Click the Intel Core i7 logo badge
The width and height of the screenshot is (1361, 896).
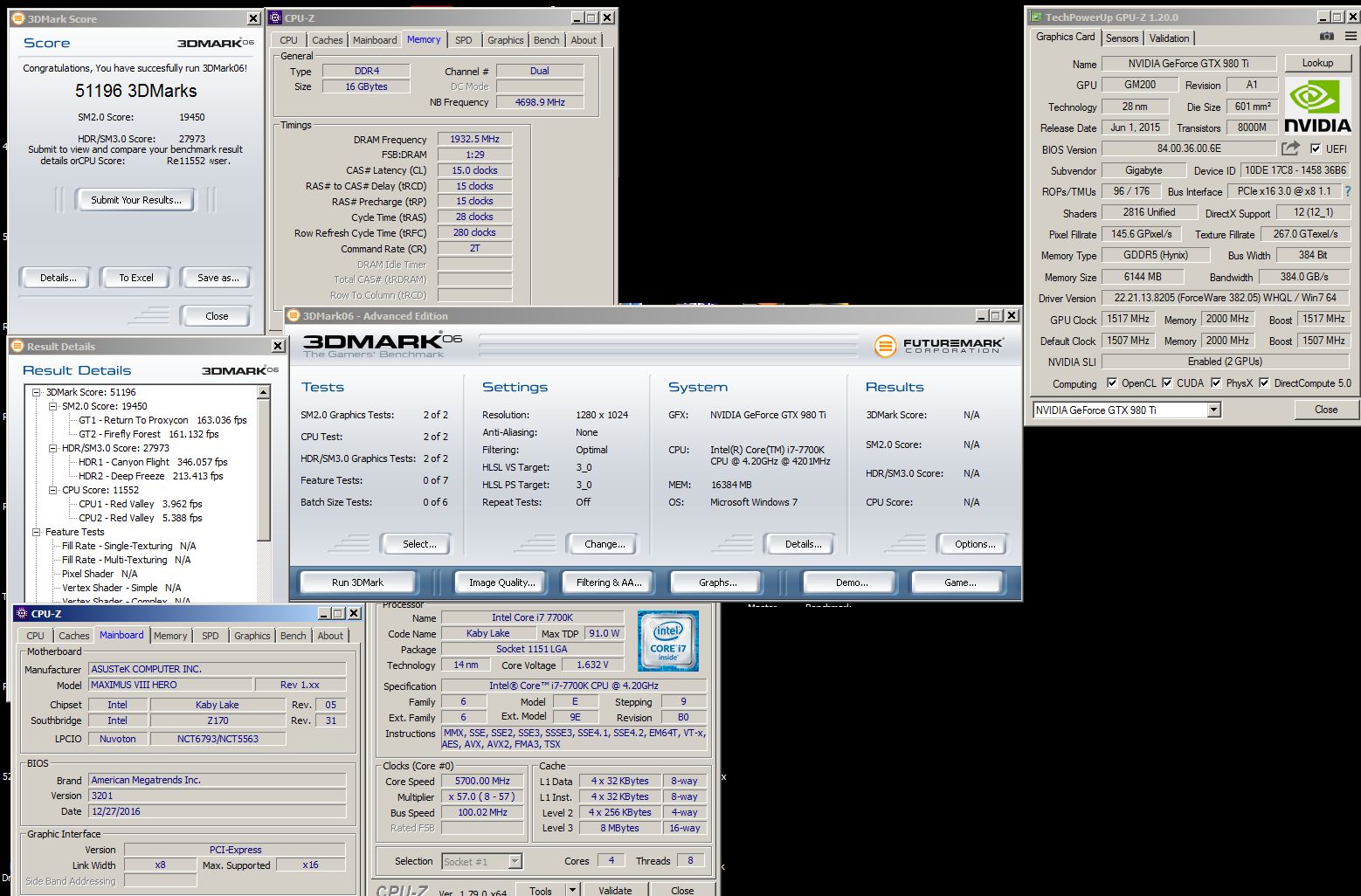[668, 641]
